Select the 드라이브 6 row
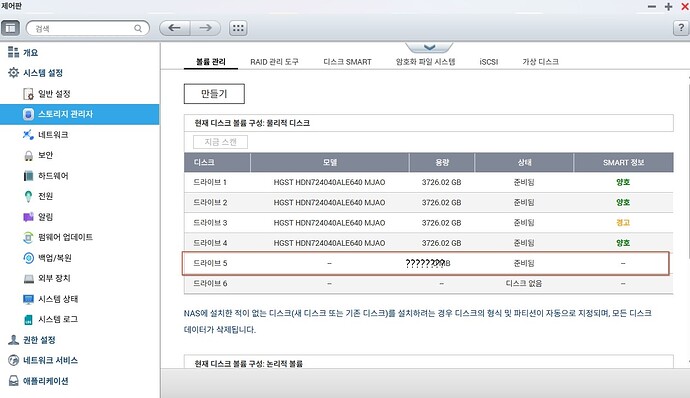The width and height of the screenshot is (690, 398). click(429, 284)
